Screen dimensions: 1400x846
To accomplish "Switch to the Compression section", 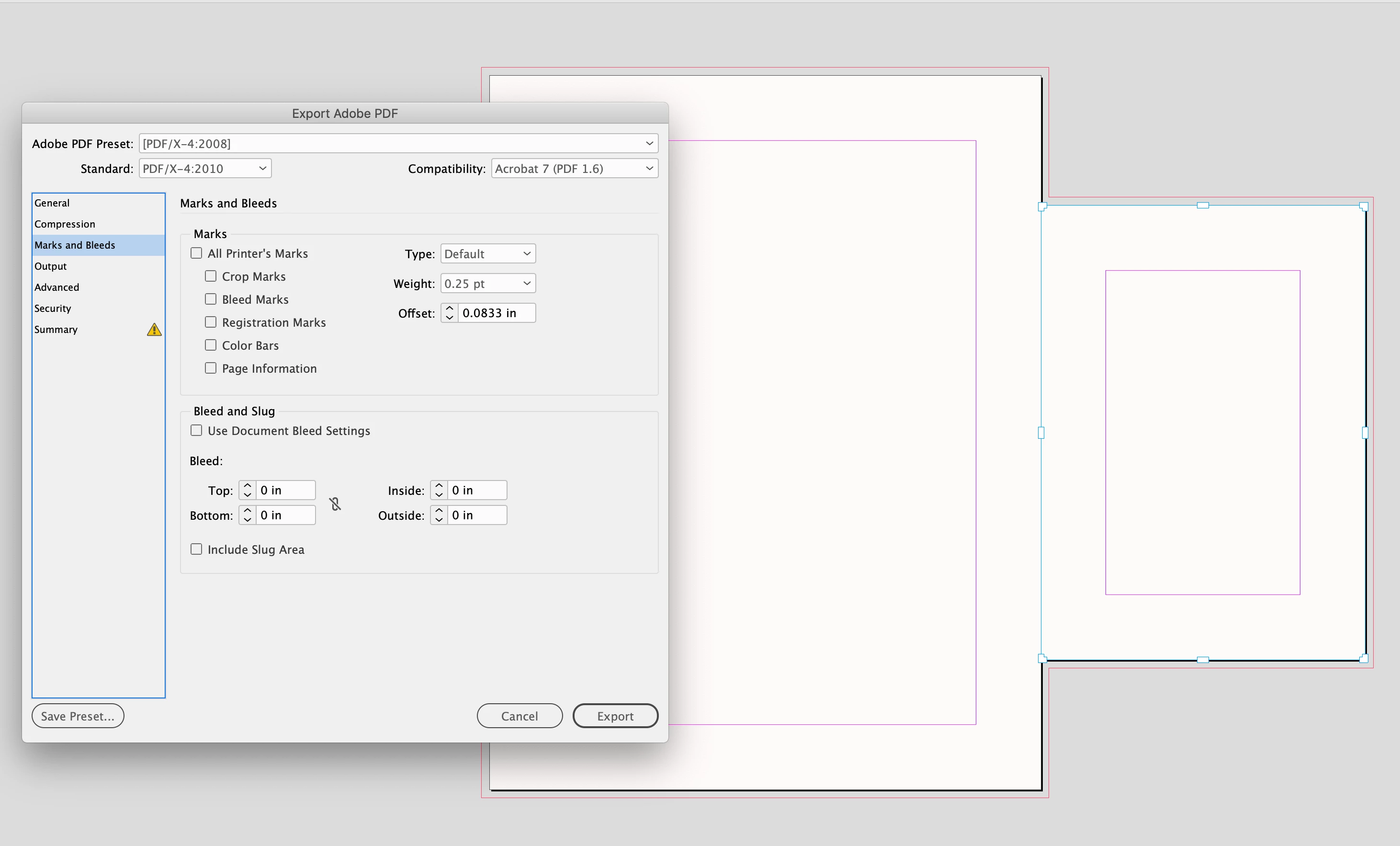I will pos(65,224).
